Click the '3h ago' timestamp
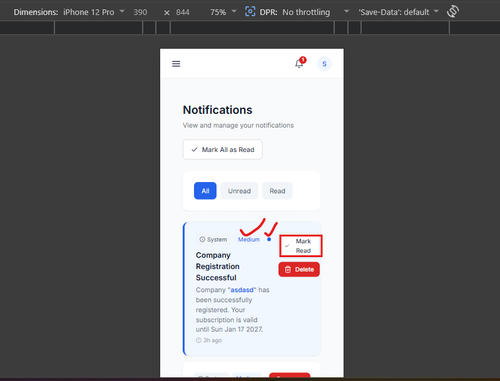This screenshot has height=381, width=500. pos(213,340)
